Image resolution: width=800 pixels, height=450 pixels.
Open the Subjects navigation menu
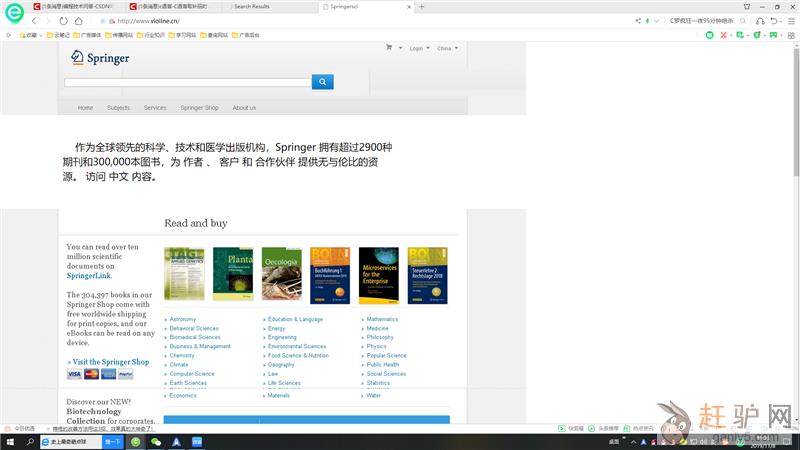coord(118,108)
